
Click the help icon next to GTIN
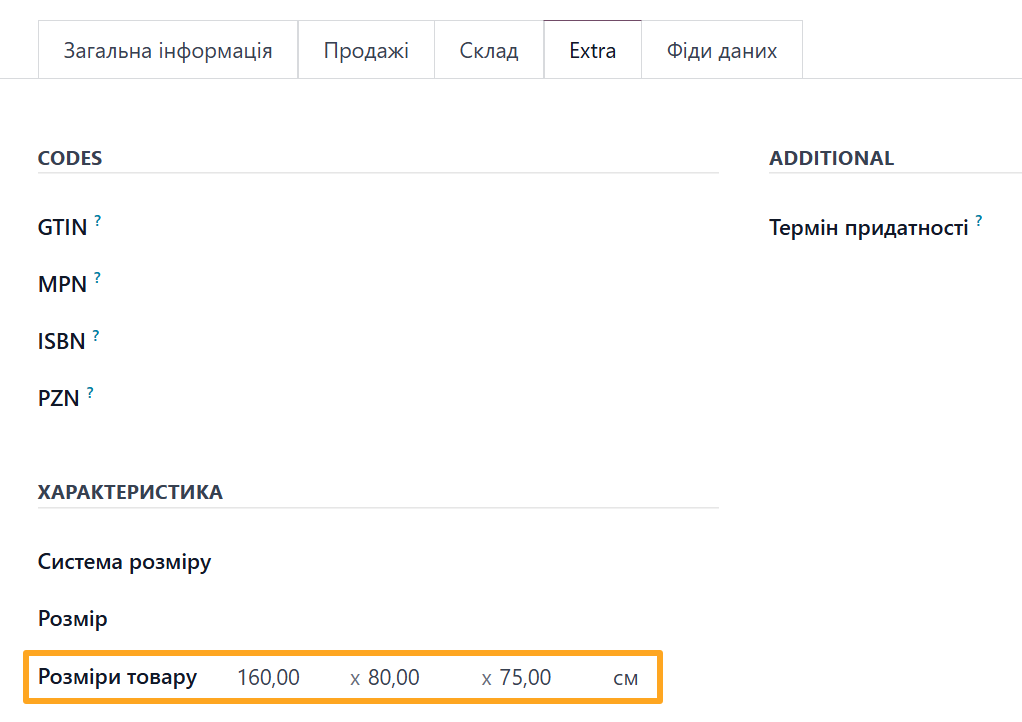pos(98,220)
